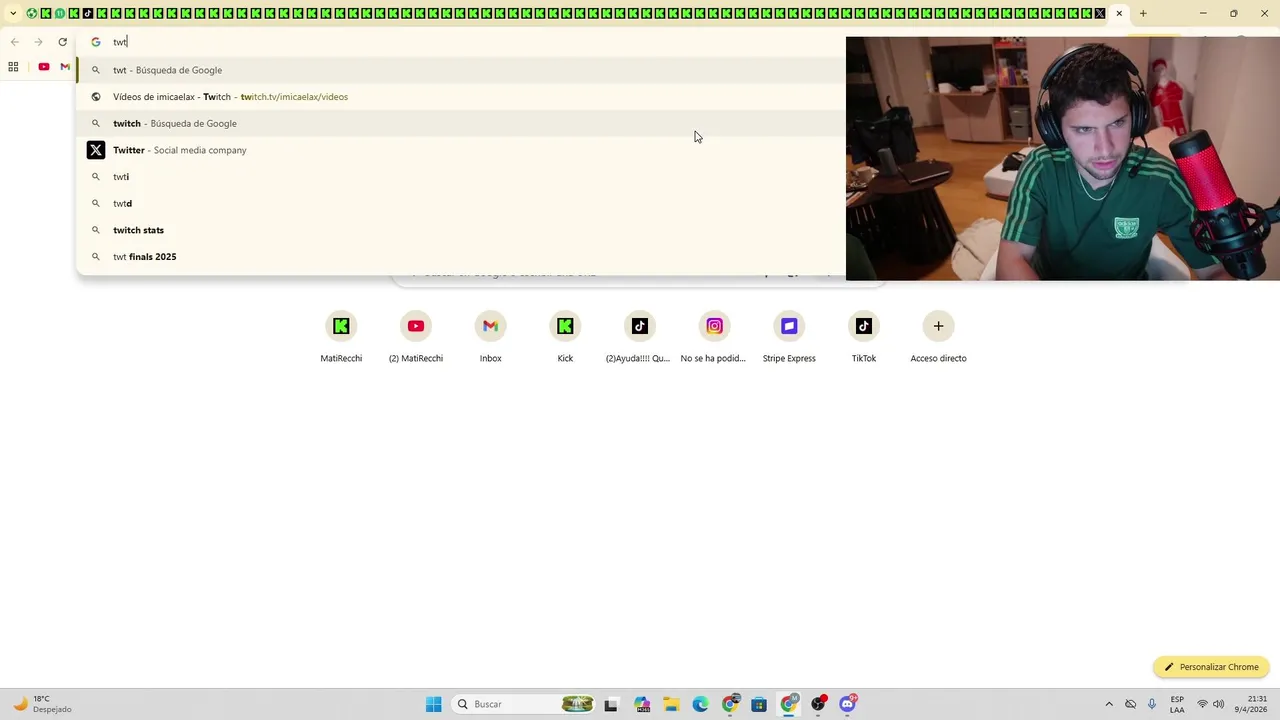The height and width of the screenshot is (720, 1280).
Task: Select 'twt finals 2025' suggestion
Action: pos(460,257)
